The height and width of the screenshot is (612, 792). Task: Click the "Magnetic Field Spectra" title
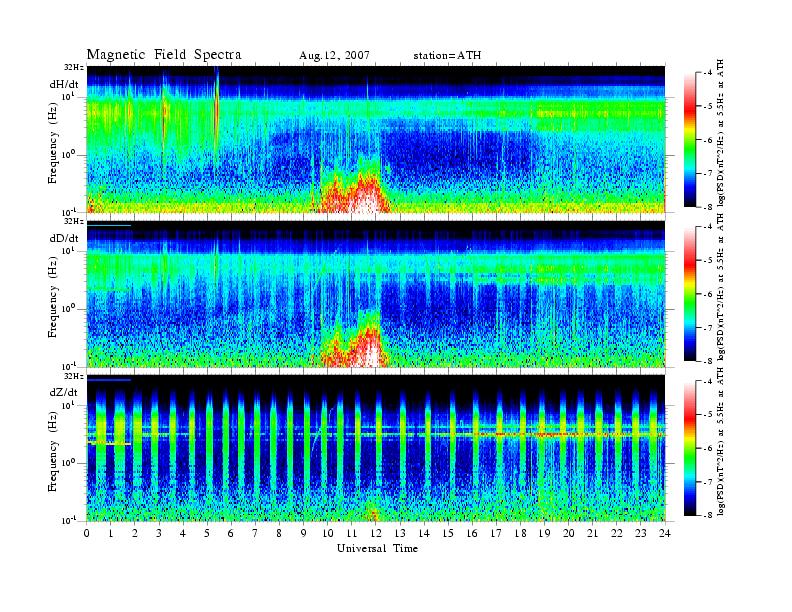(164, 55)
